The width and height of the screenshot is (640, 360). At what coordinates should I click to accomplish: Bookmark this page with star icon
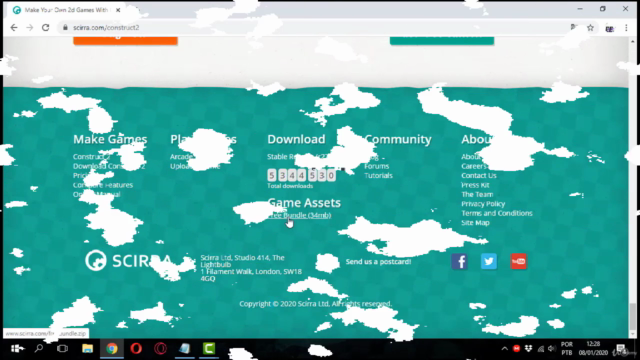tap(590, 28)
